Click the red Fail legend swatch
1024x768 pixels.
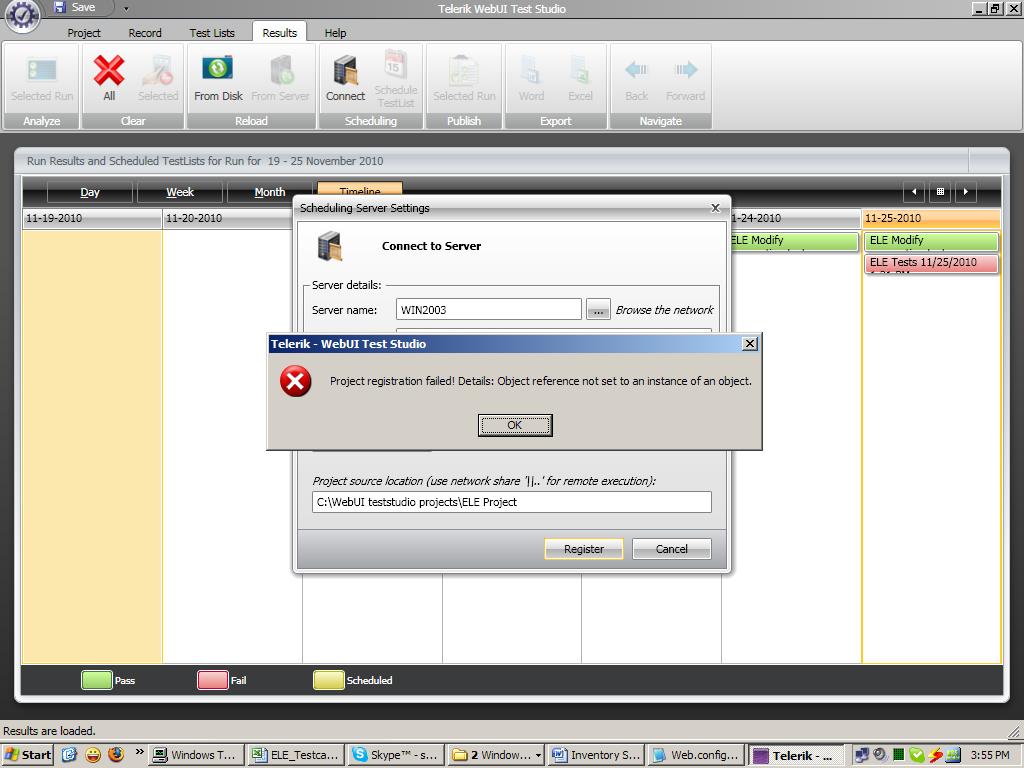(x=212, y=680)
